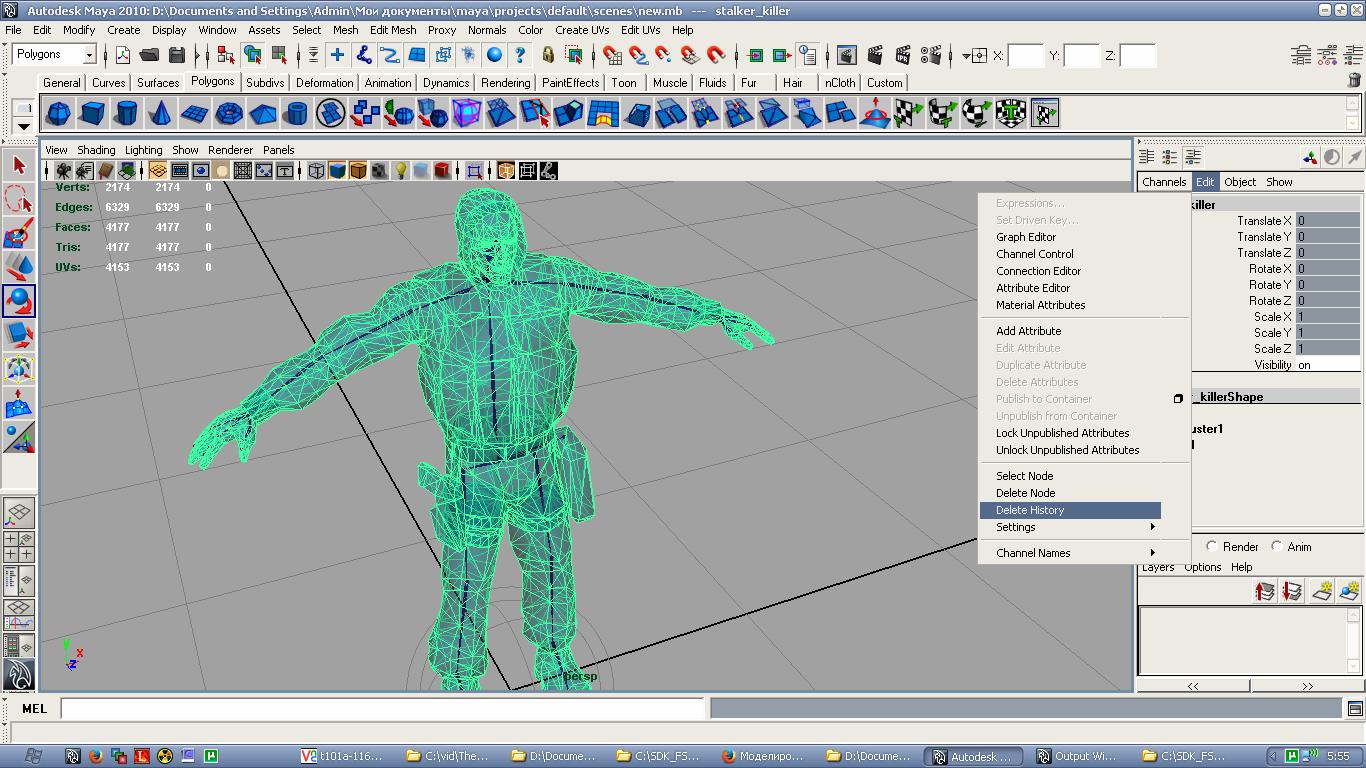Screen dimensions: 1366x768
Task: Create a polygon cube from the shelf
Action: (x=93, y=114)
